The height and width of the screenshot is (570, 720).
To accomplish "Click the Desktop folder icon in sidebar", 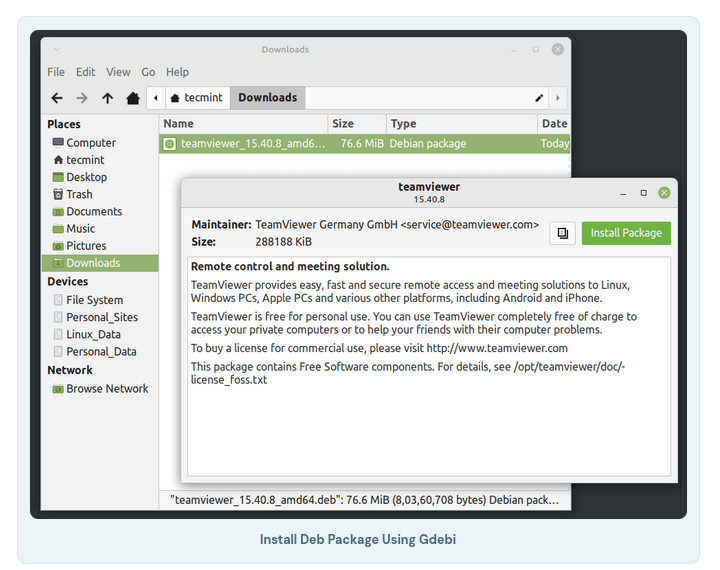I will (x=58, y=177).
